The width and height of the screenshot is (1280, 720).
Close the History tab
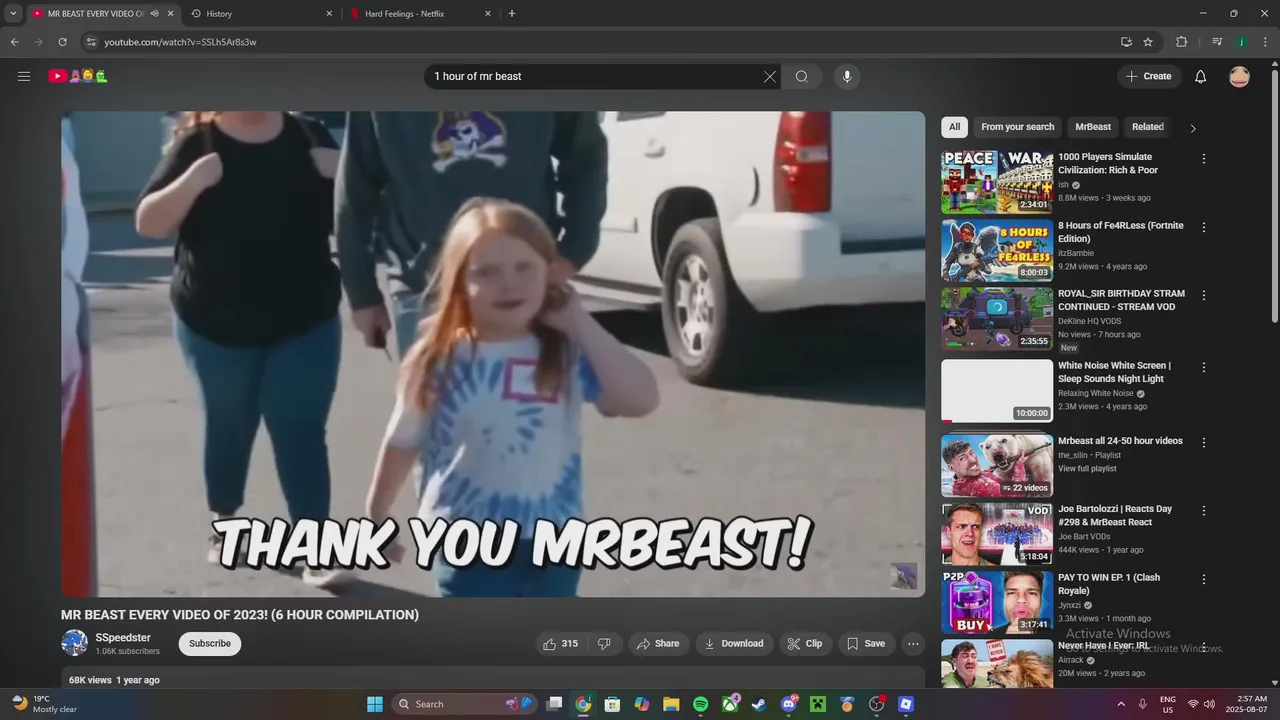(329, 14)
